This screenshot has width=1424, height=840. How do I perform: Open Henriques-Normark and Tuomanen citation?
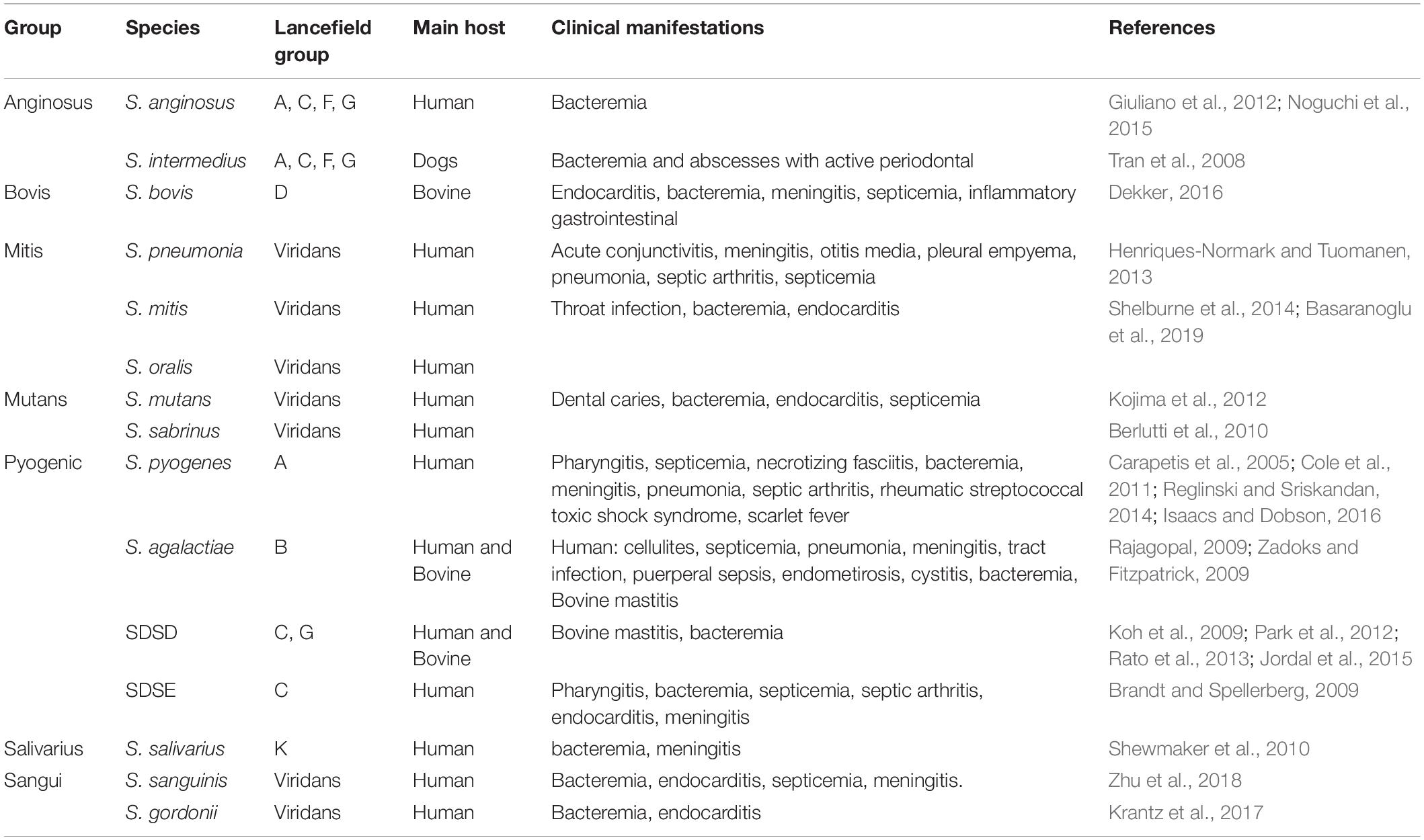click(x=1259, y=263)
